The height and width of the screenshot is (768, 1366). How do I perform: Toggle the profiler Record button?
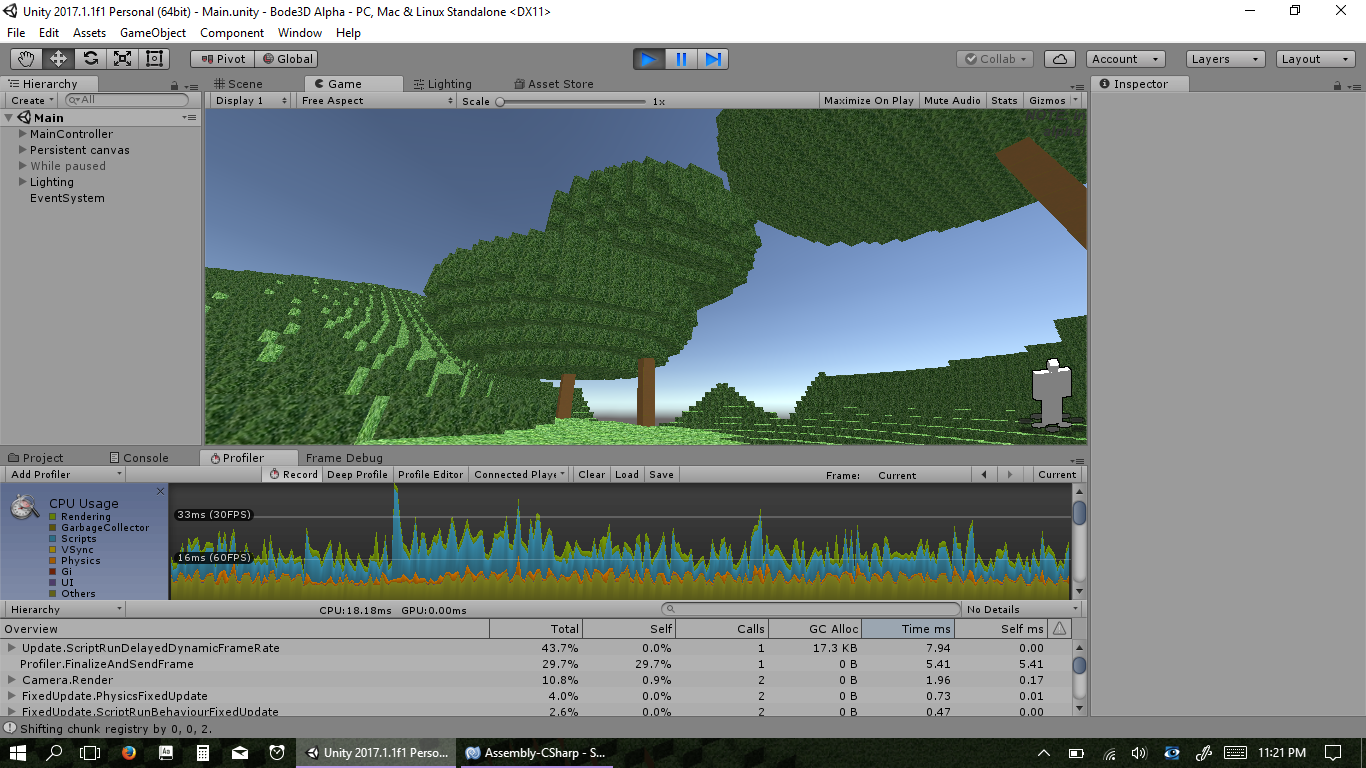(293, 475)
